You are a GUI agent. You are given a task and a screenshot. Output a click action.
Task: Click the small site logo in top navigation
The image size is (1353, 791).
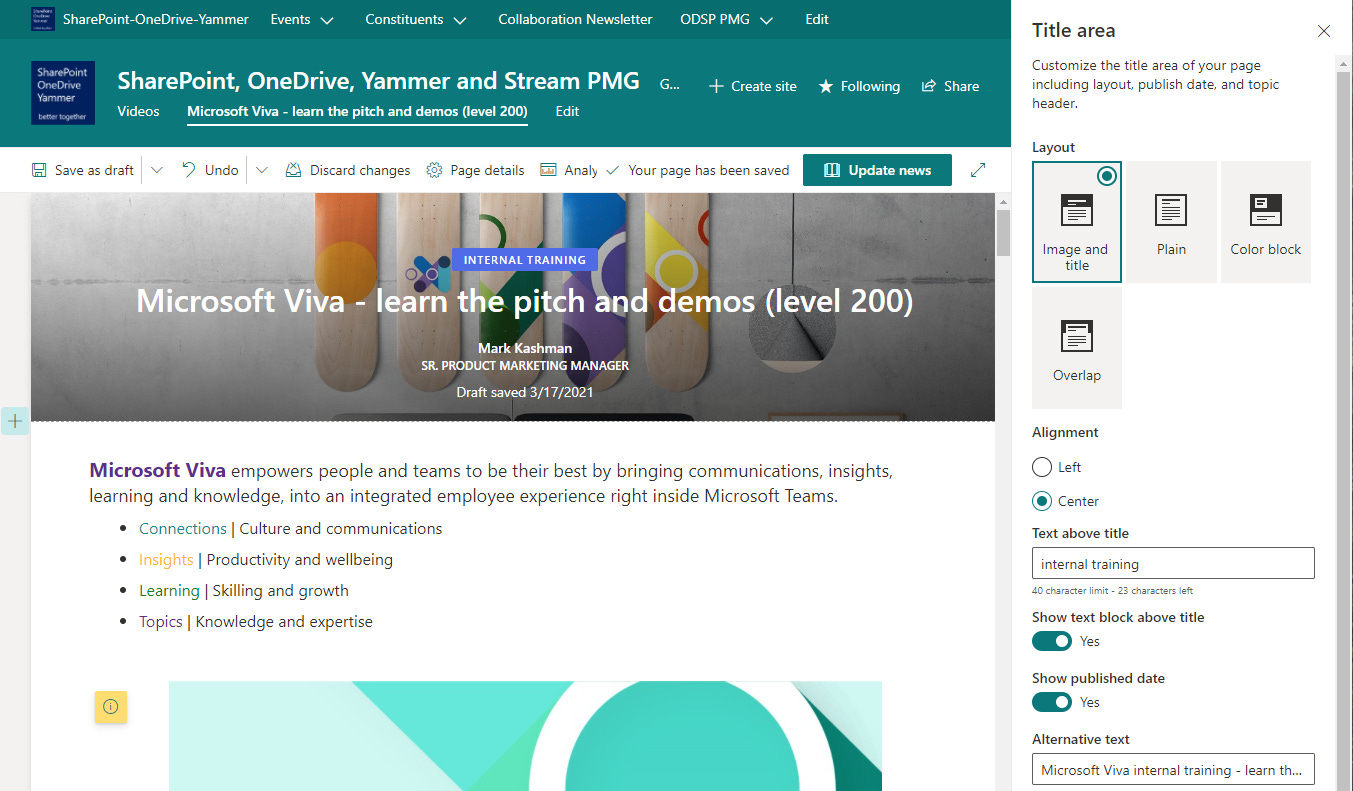point(43,19)
